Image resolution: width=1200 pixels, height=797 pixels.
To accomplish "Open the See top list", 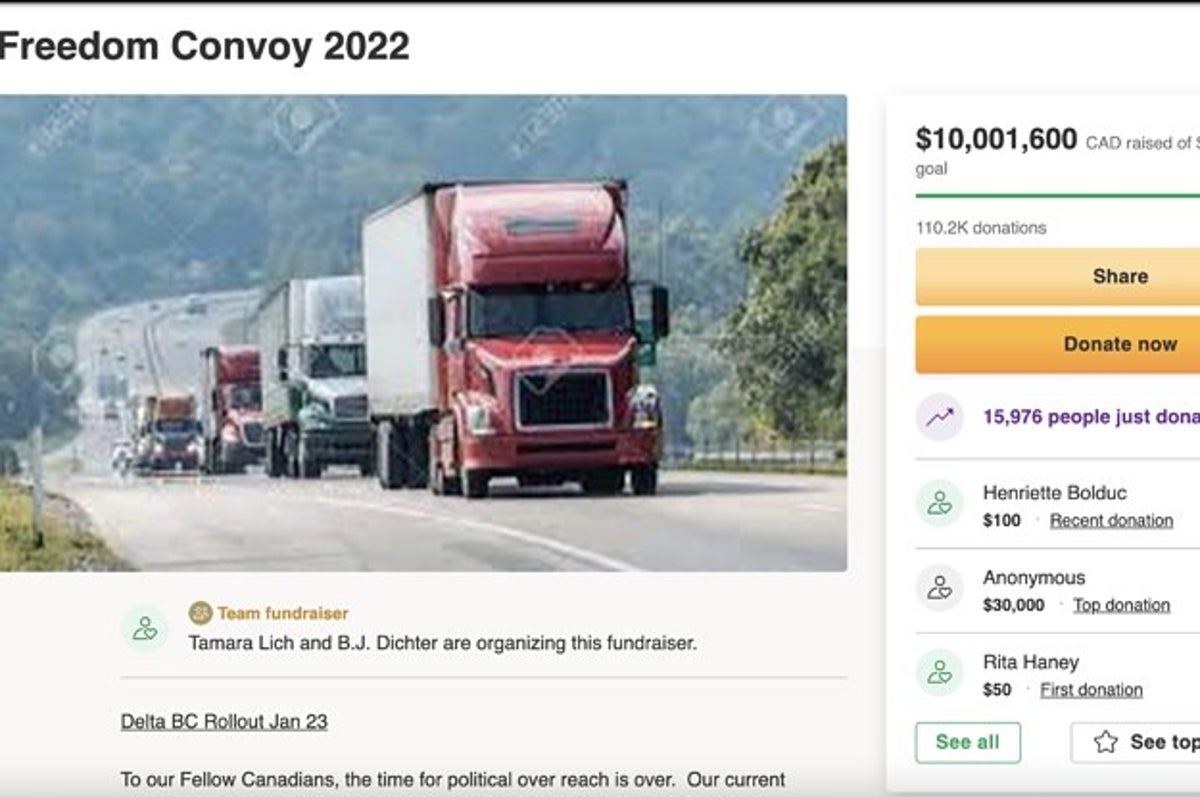I will pos(1160,742).
